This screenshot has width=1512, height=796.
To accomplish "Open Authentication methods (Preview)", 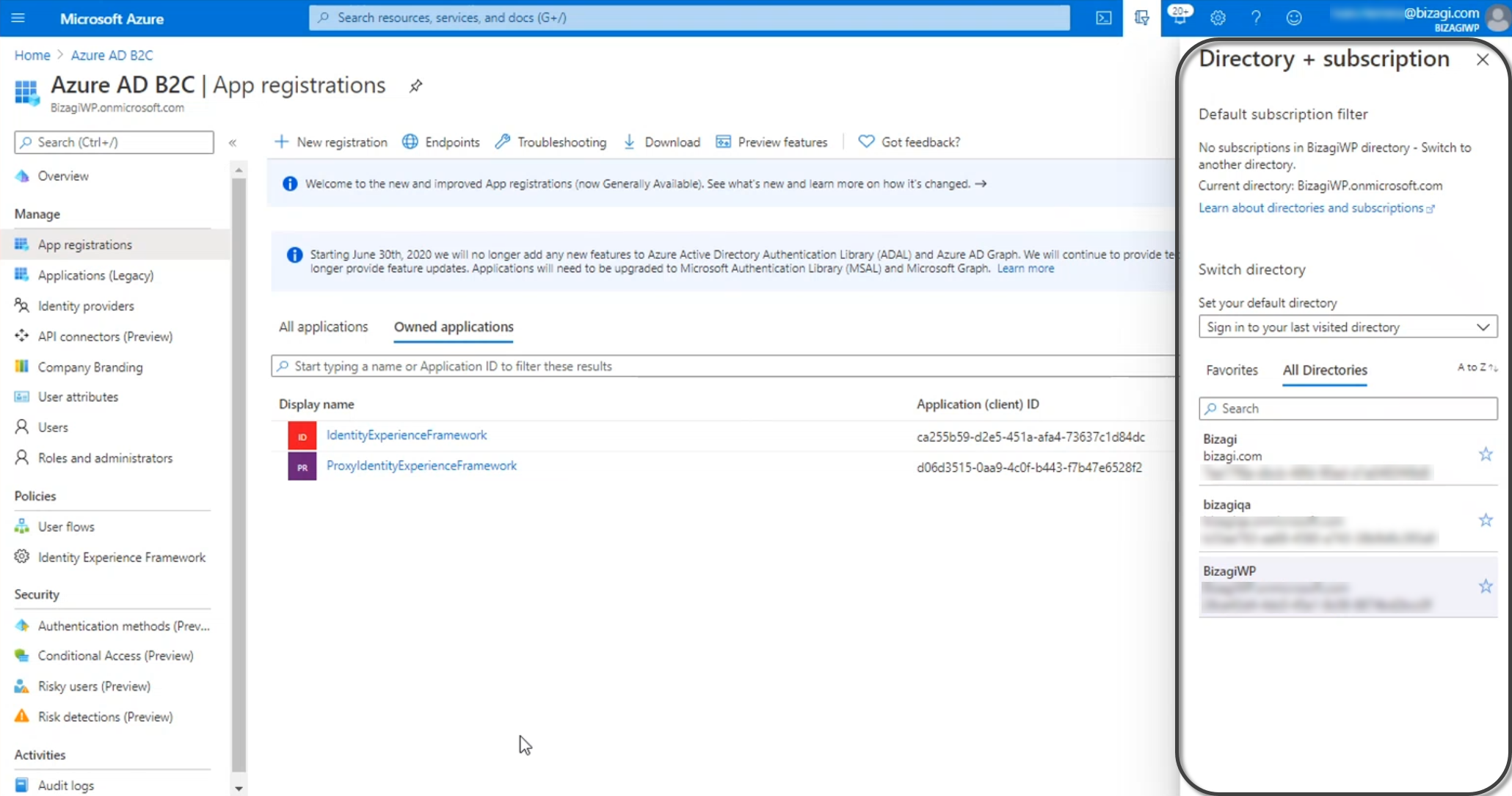I will 123,627.
